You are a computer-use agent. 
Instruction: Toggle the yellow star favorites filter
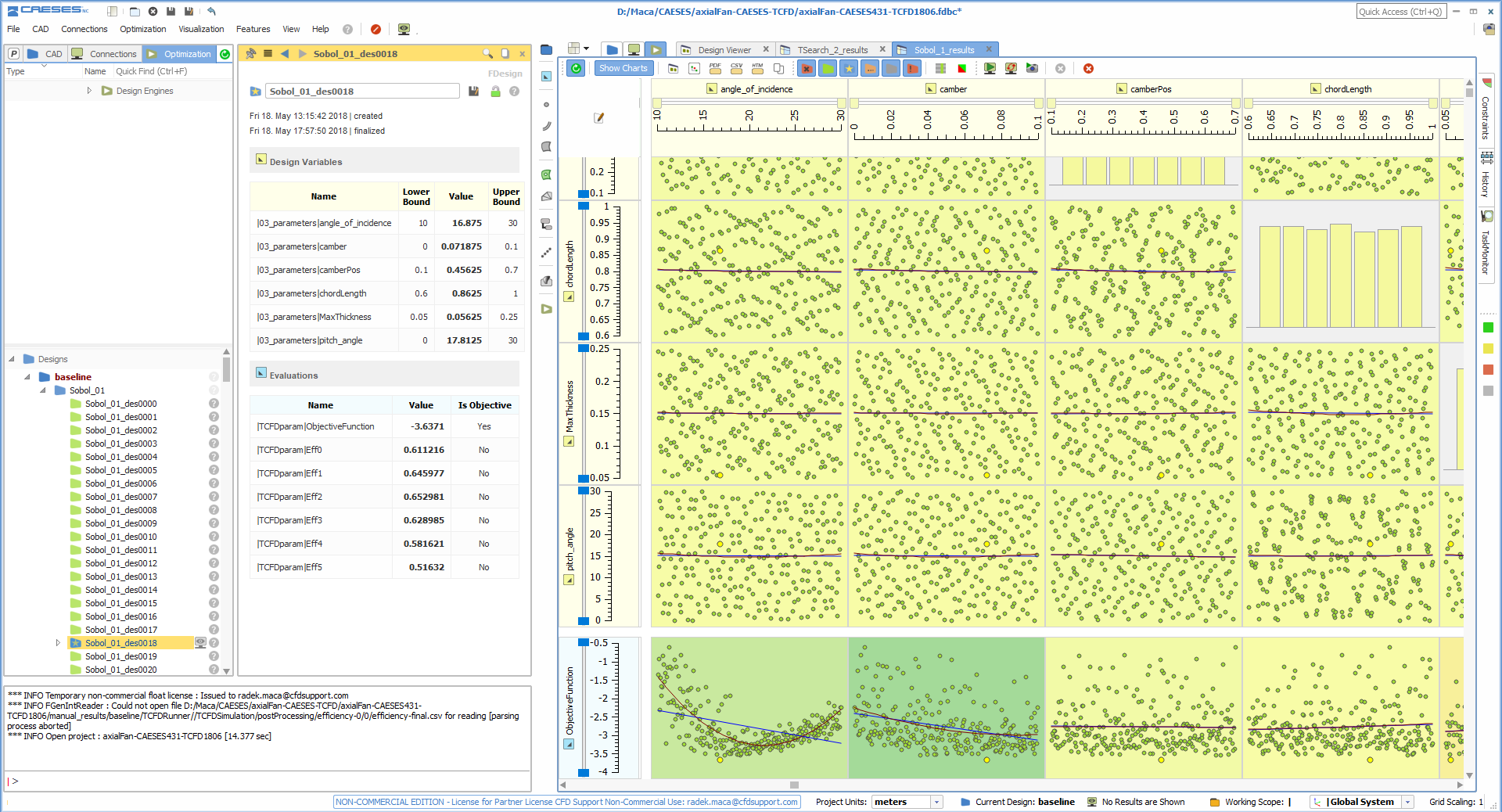849,68
